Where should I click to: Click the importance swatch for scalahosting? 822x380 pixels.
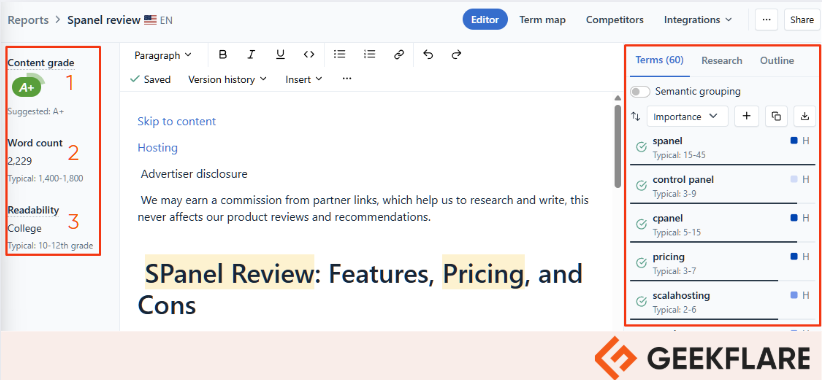794,295
